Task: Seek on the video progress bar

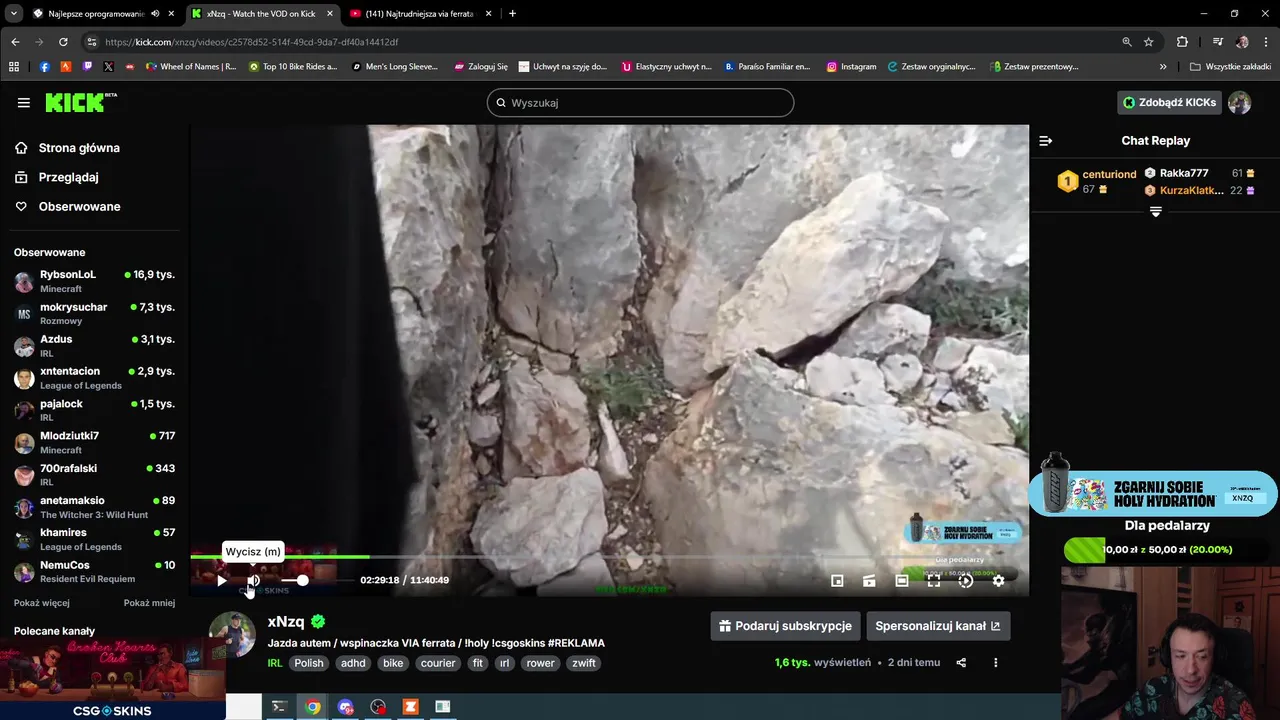Action: point(609,557)
